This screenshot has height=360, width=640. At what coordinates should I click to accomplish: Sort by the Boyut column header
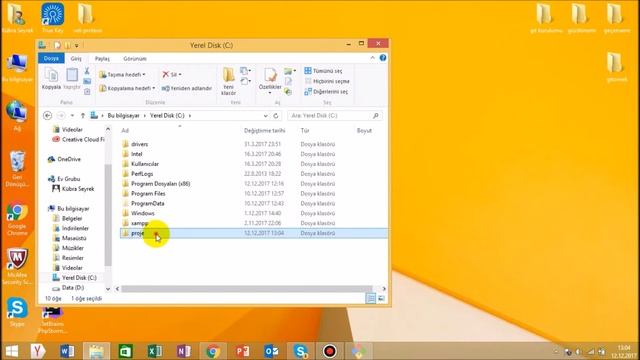[364, 131]
